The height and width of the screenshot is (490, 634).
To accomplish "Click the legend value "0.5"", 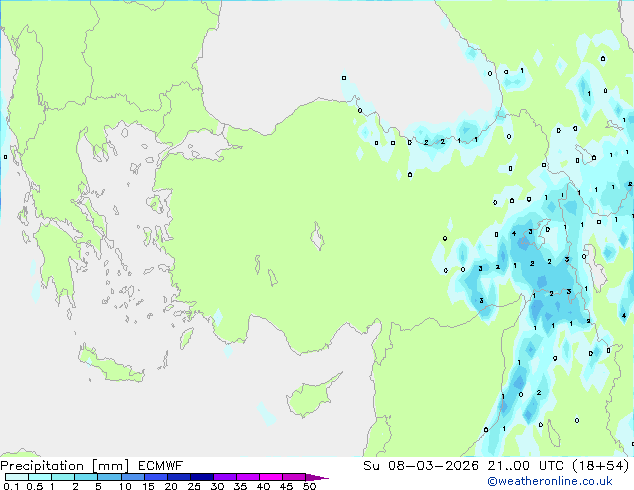I will pyautogui.click(x=35, y=486).
